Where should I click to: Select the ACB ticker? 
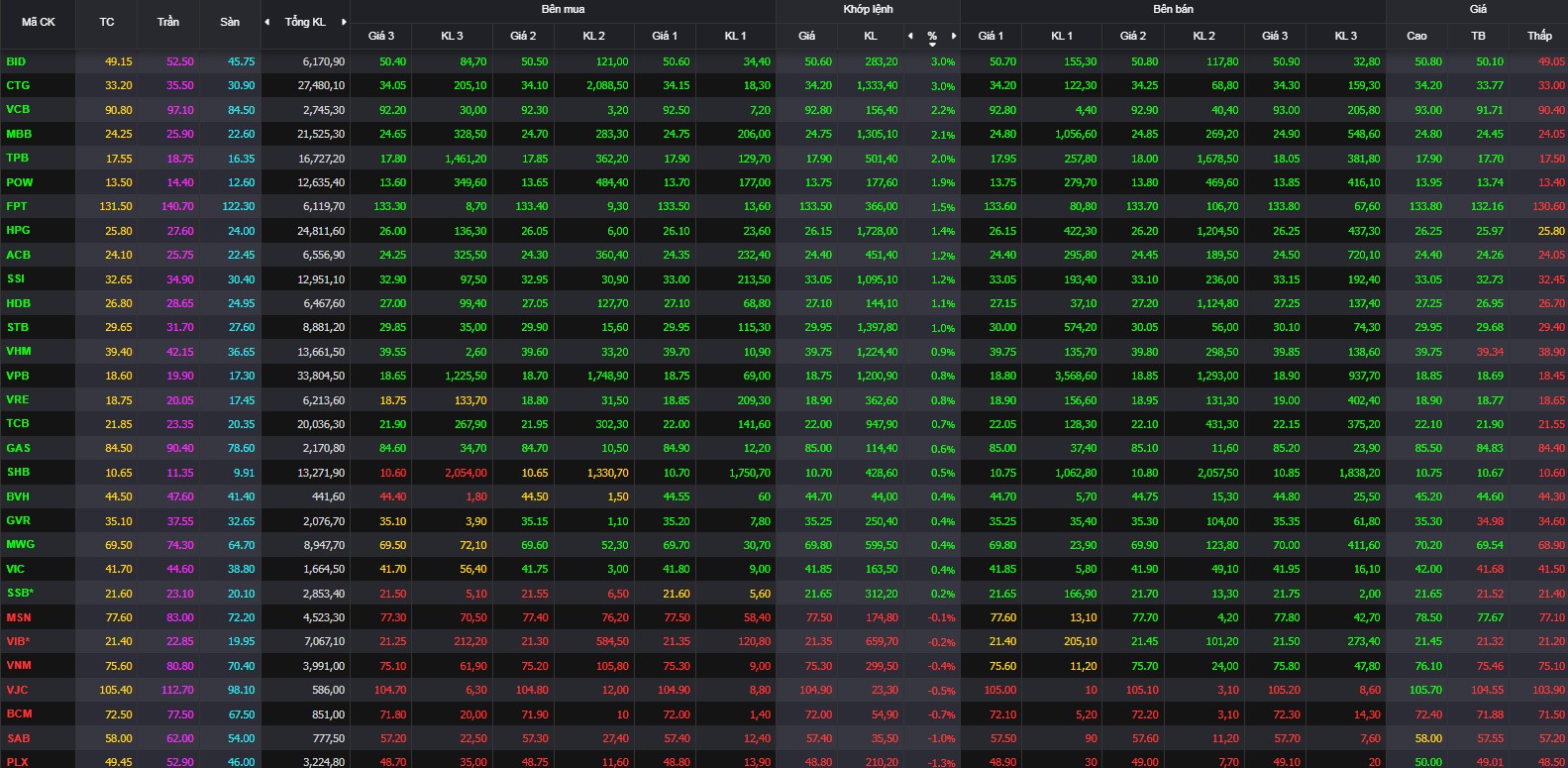pos(18,255)
